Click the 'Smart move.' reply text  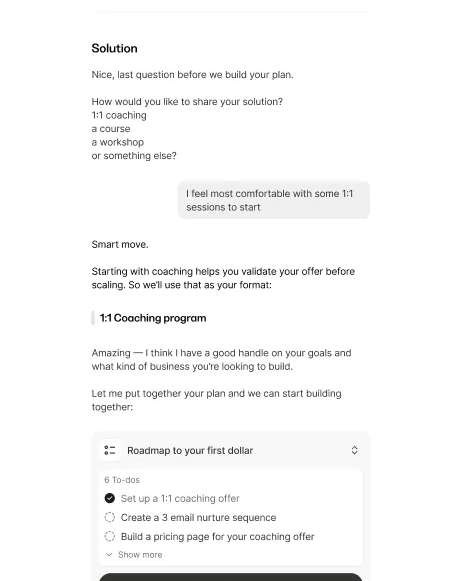pos(120,245)
